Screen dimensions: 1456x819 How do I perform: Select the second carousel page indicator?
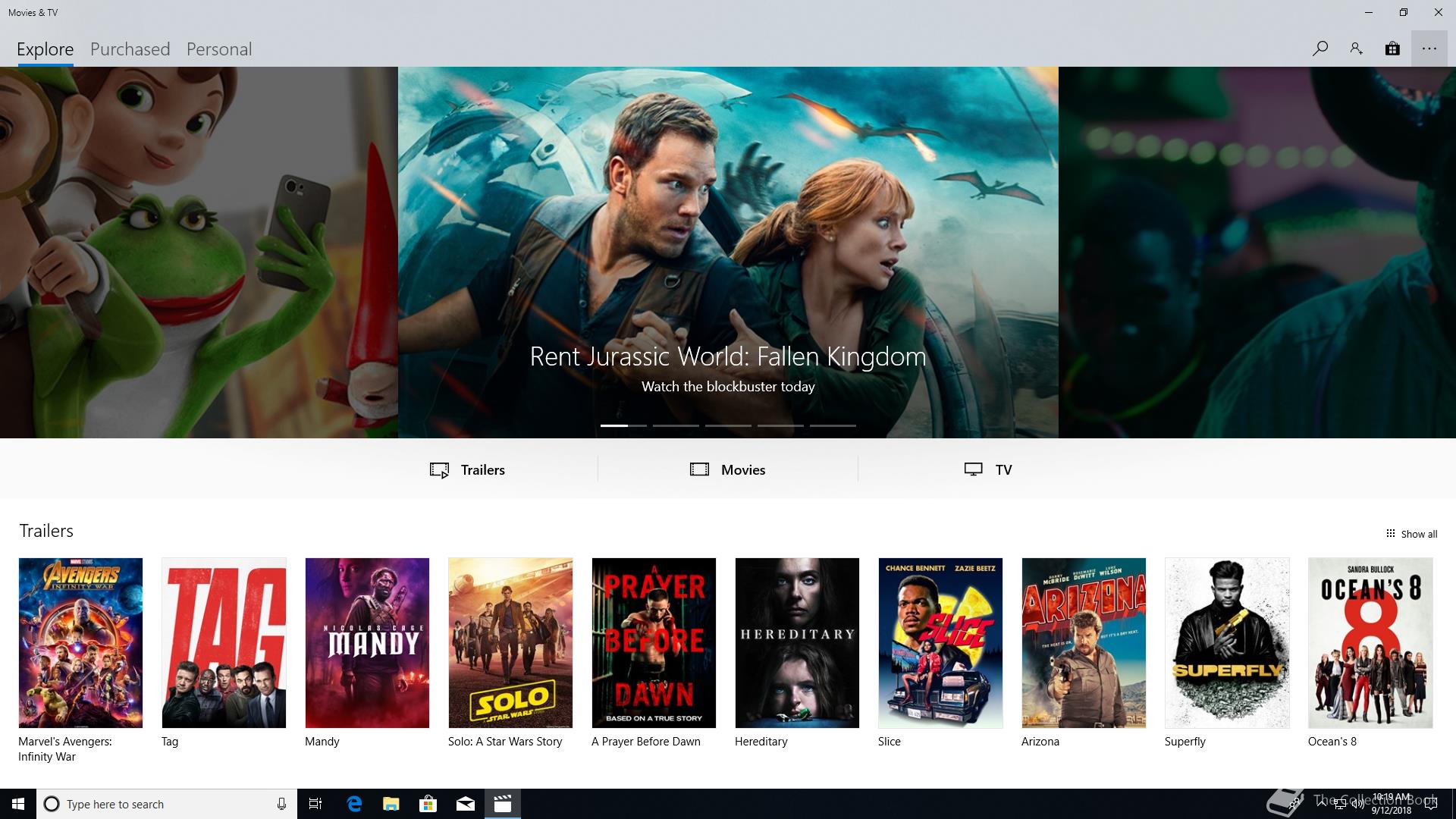[x=676, y=425]
